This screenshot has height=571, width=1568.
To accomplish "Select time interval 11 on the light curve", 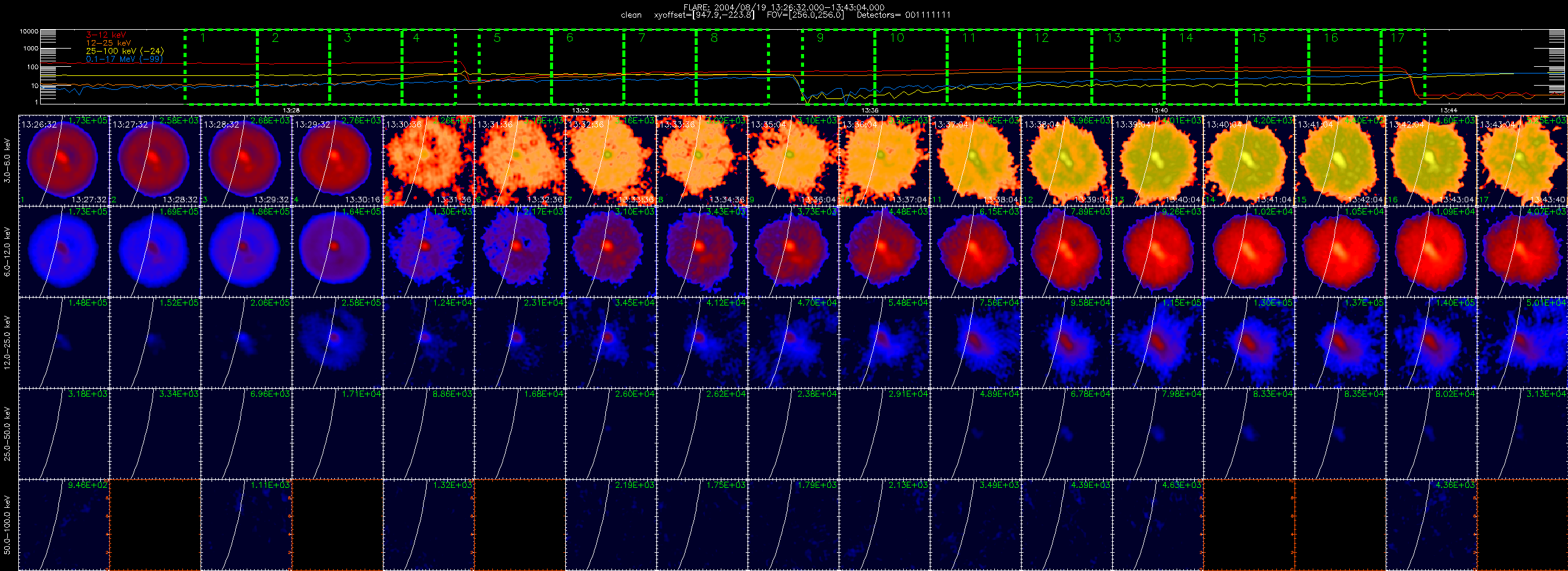I will [983, 66].
